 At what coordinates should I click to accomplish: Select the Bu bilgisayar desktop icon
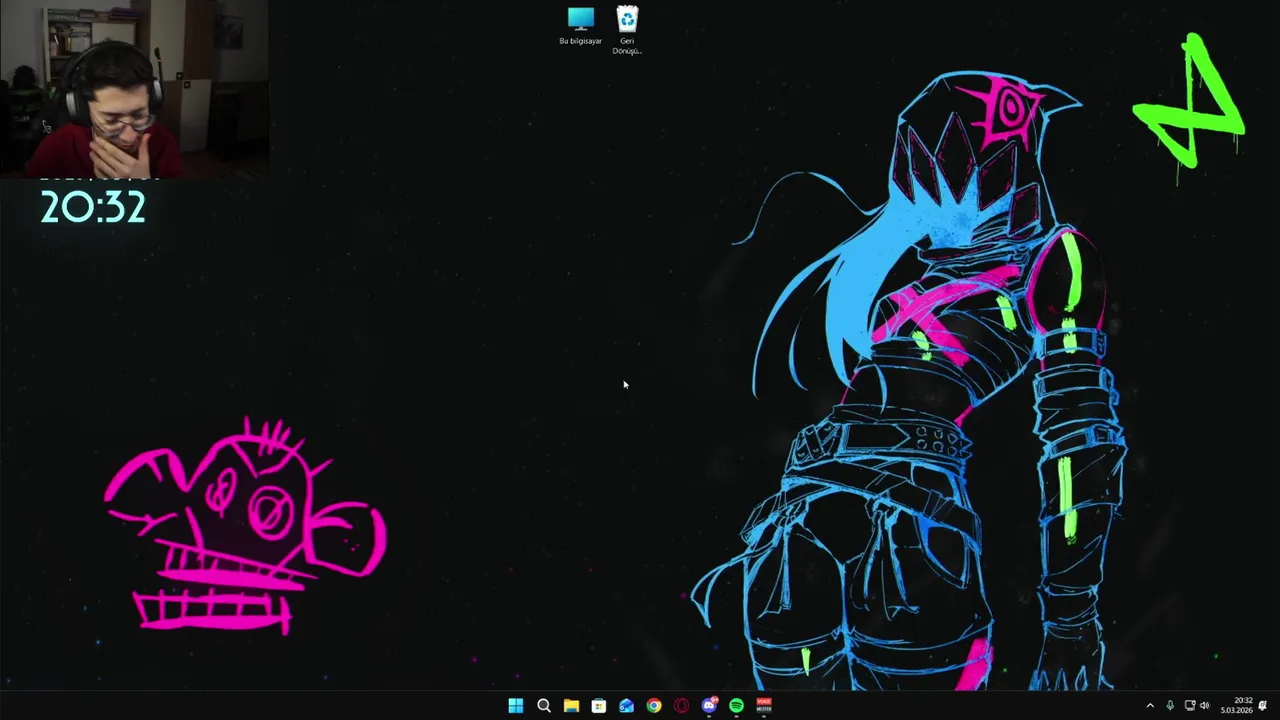581,27
